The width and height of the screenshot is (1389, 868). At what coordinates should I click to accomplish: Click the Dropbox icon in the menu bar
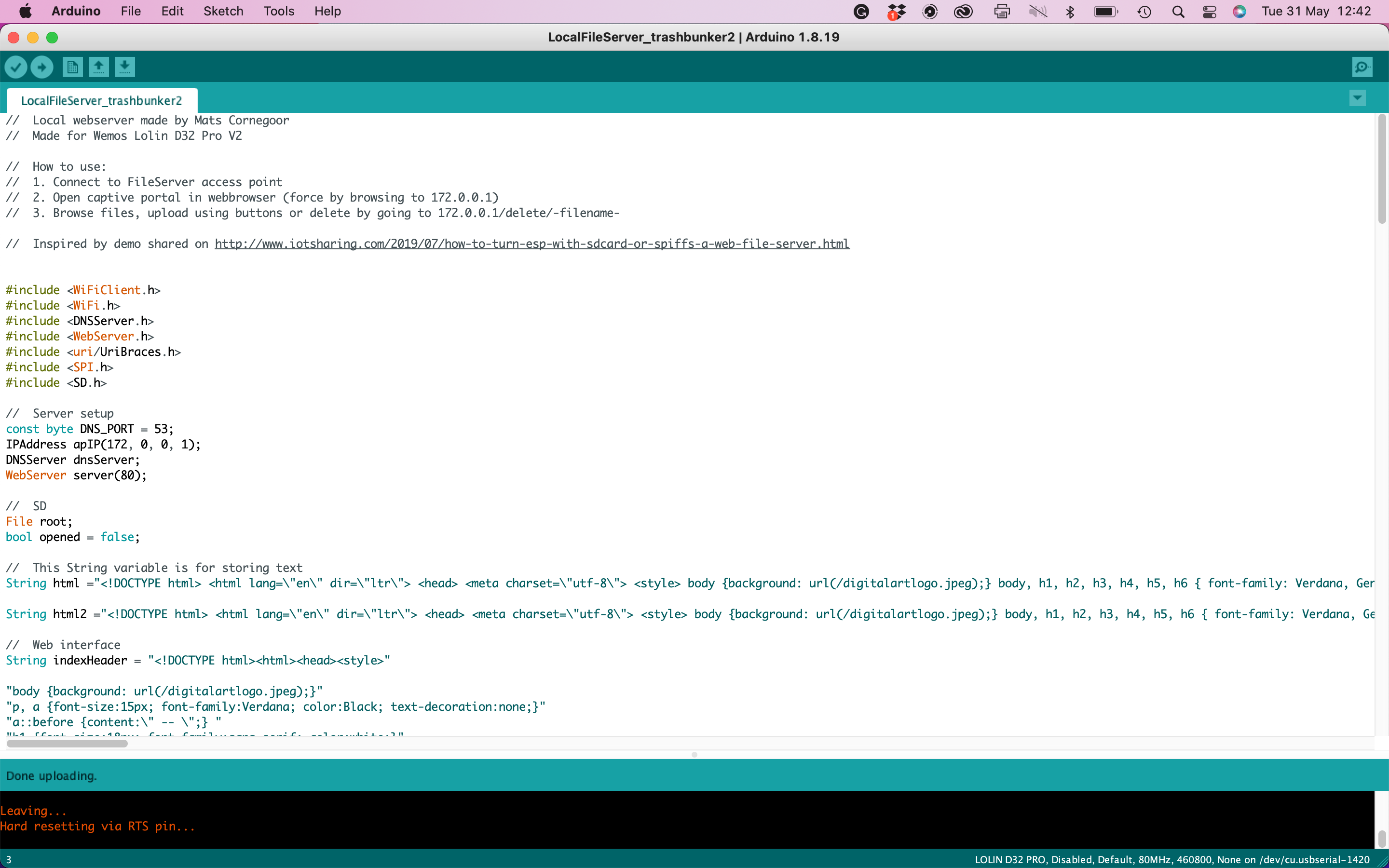click(896, 12)
